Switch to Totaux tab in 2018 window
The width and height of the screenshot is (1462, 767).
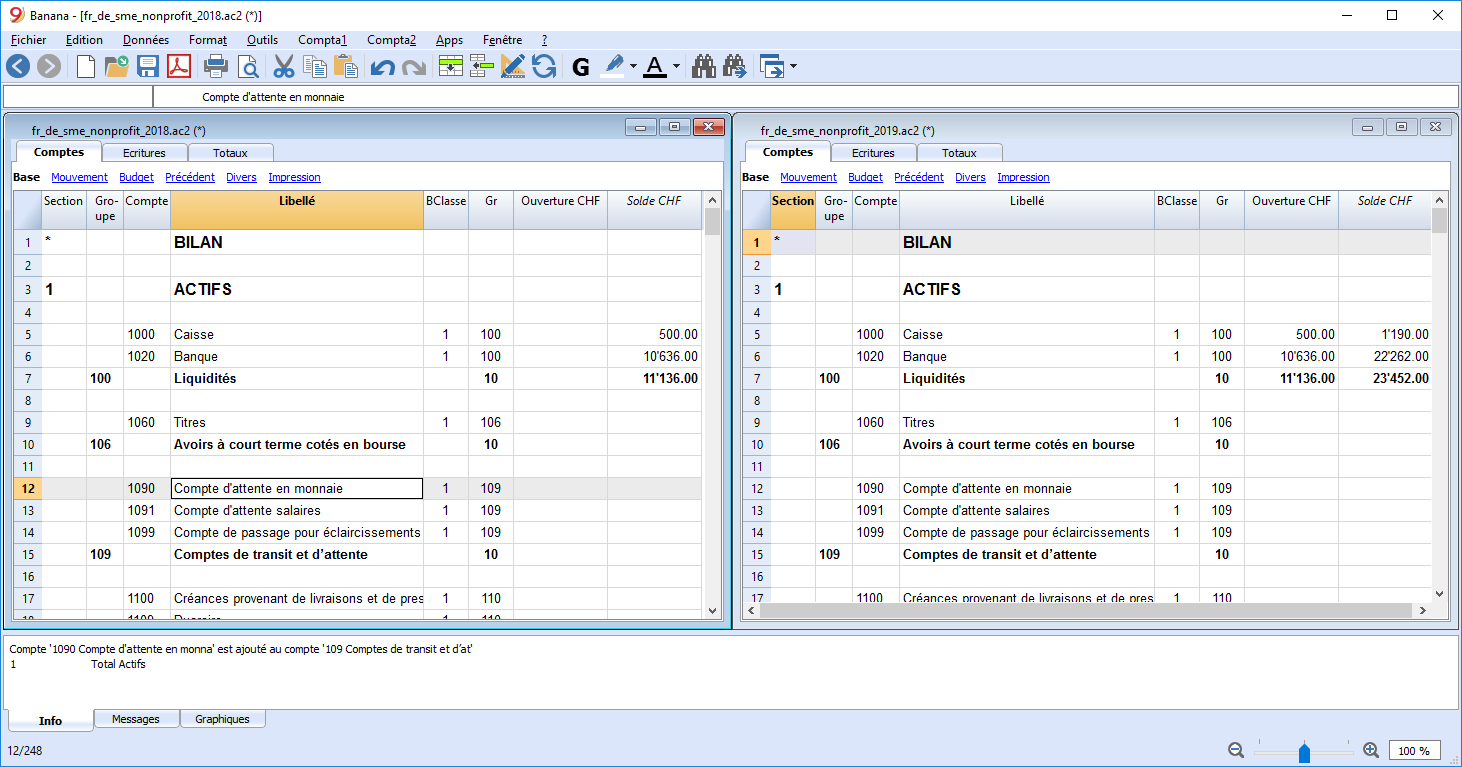pos(230,153)
